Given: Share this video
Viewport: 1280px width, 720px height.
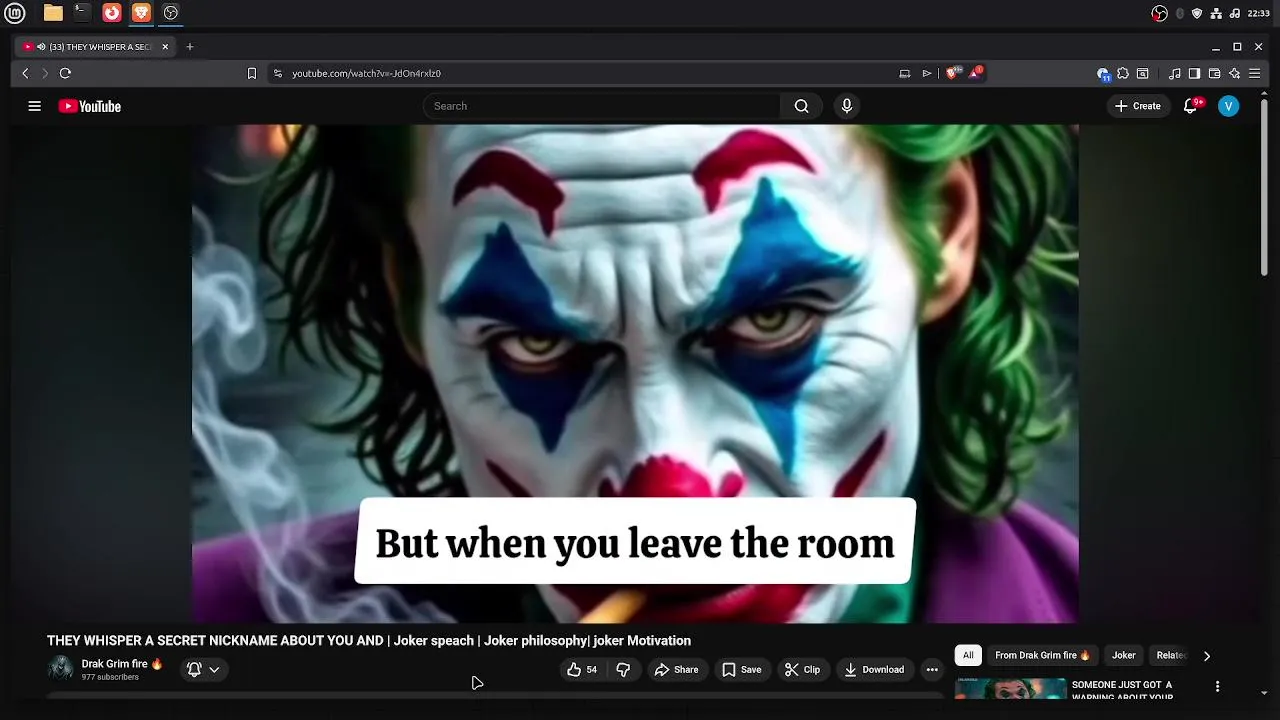Looking at the screenshot, I should 676,670.
